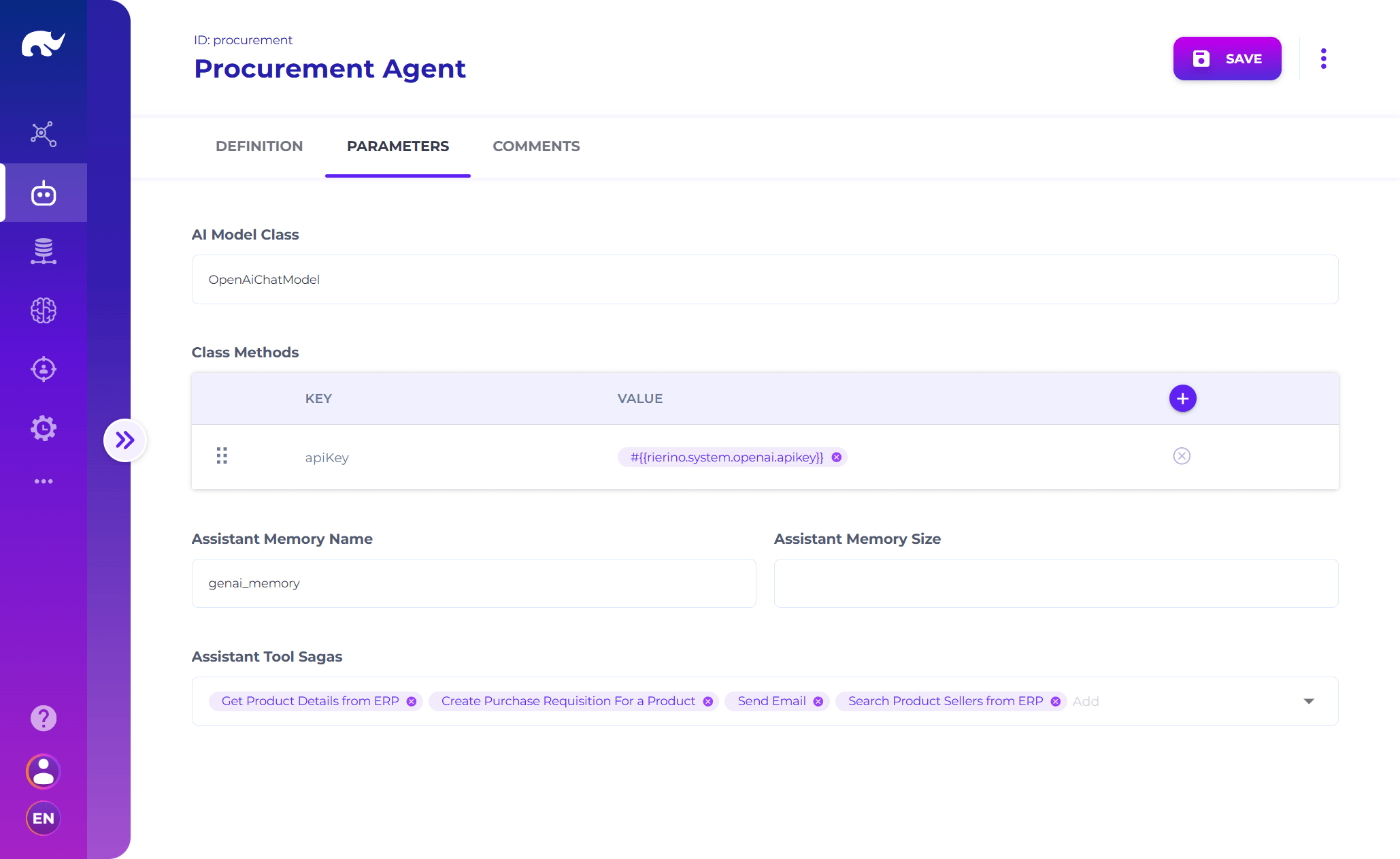Click the brain icon in sidebar
The width and height of the screenshot is (1400, 859).
44,310
